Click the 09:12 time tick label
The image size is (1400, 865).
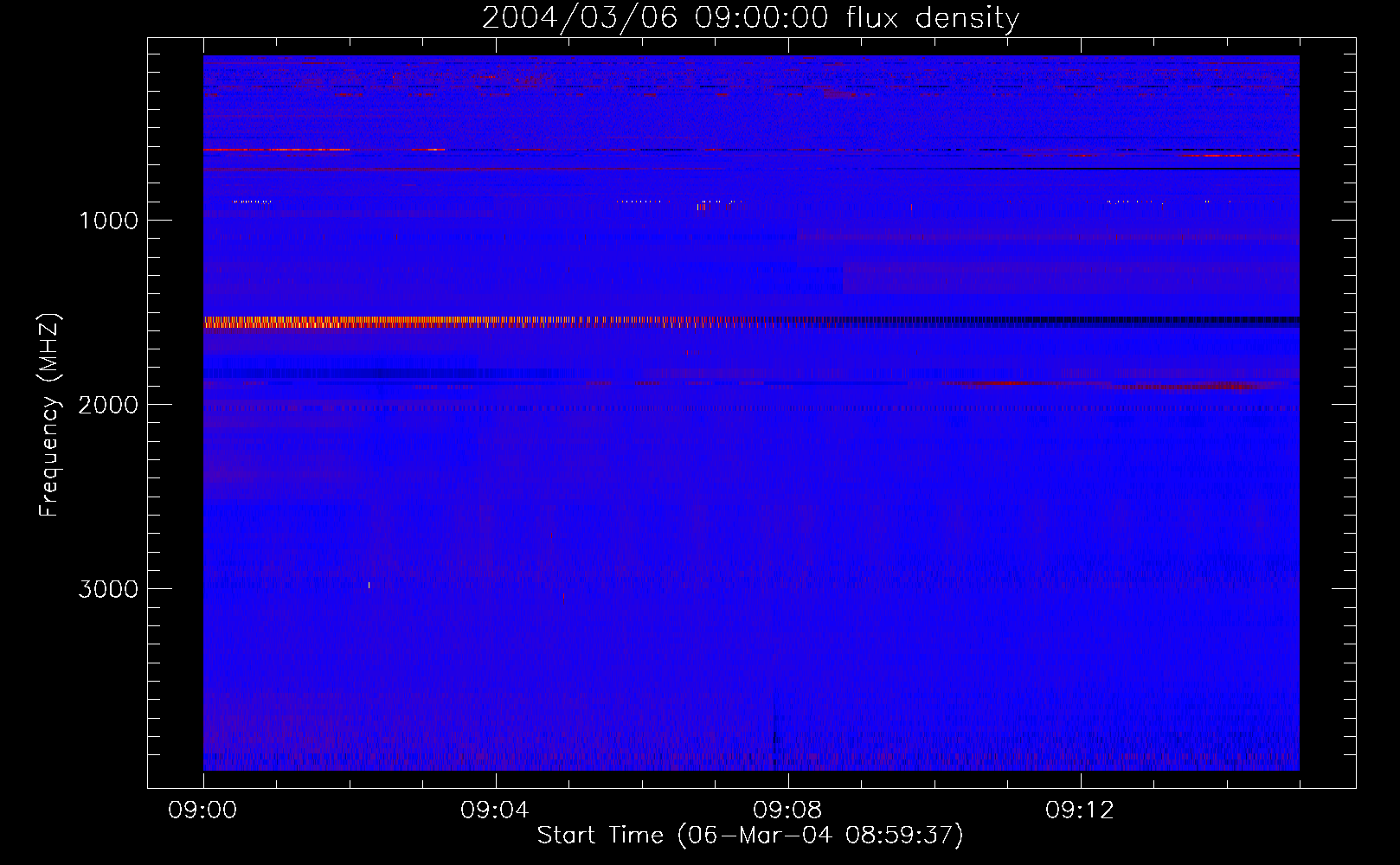click(x=1080, y=811)
